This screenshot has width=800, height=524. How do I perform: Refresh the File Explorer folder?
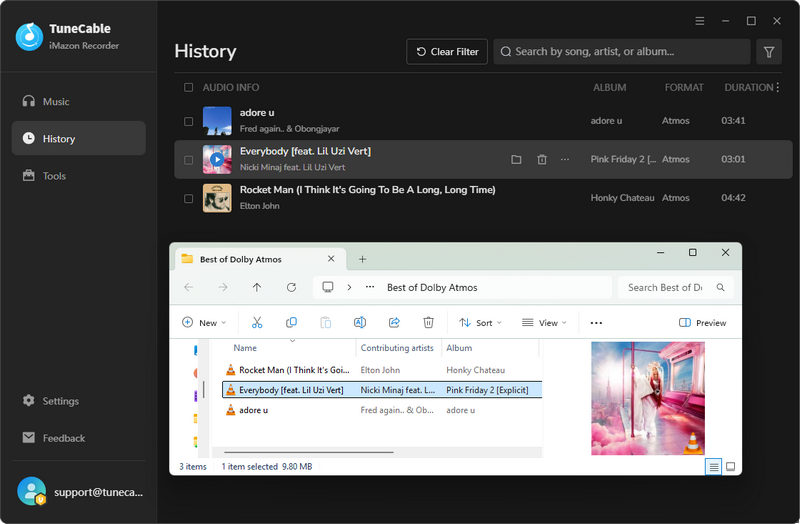(x=291, y=287)
